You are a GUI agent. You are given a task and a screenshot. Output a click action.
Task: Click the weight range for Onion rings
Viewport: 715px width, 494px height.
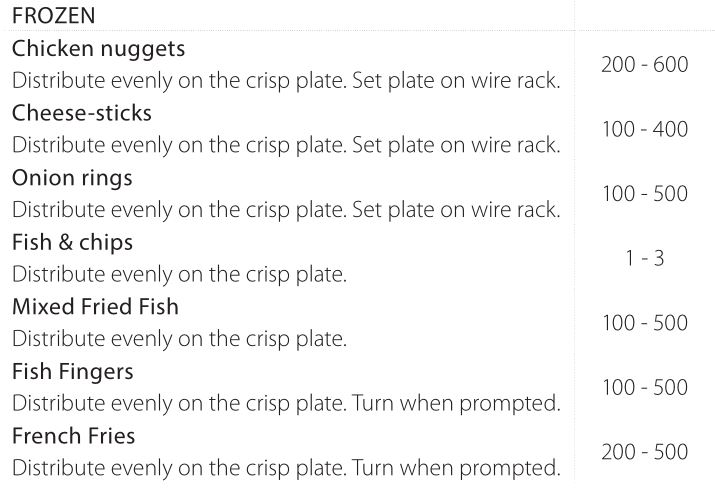click(x=644, y=194)
